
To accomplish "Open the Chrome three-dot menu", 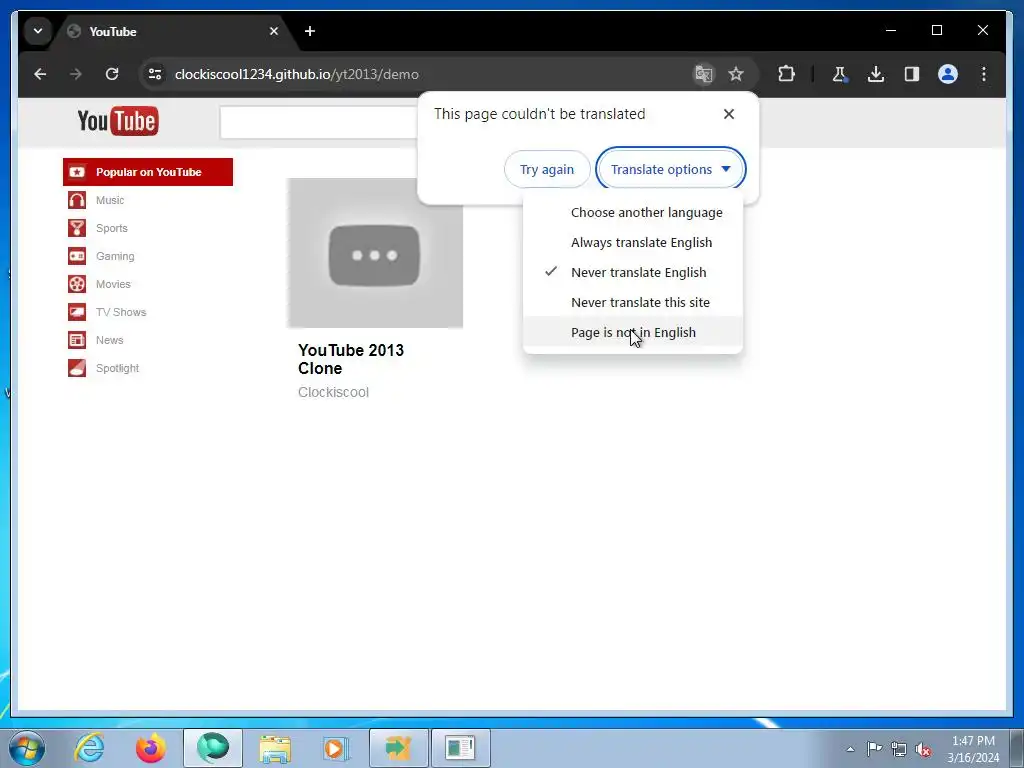I will (984, 74).
